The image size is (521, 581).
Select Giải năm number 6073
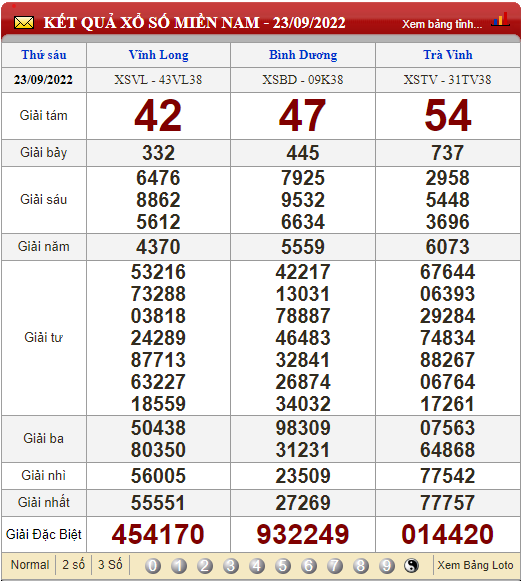click(x=448, y=247)
